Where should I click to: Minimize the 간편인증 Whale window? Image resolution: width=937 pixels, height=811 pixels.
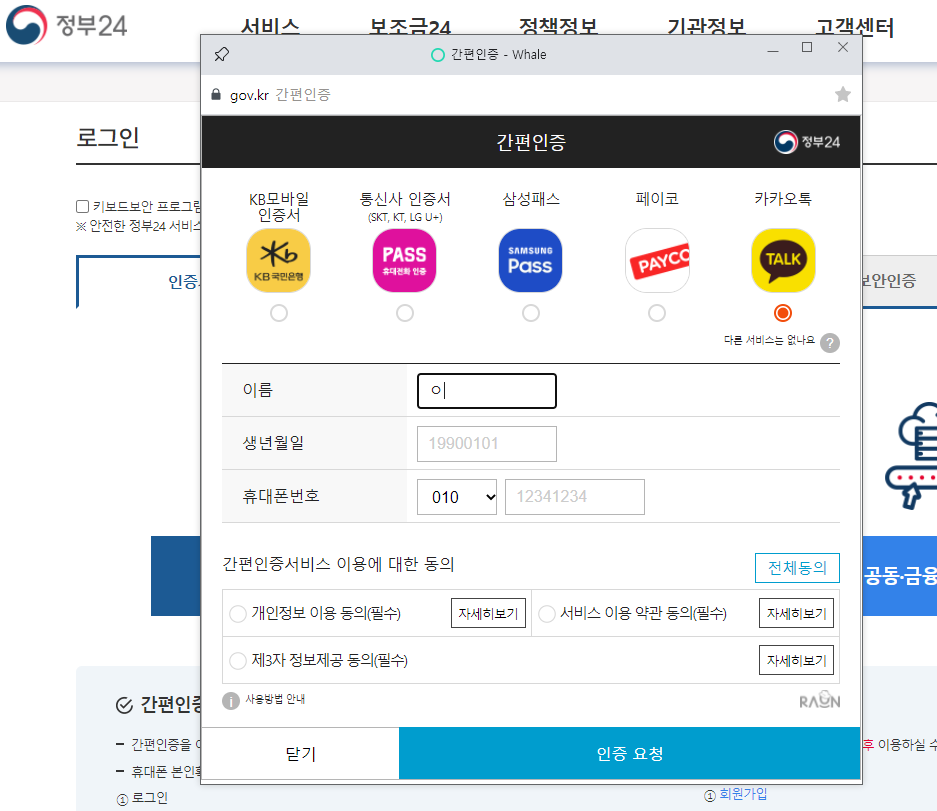[x=773, y=51]
